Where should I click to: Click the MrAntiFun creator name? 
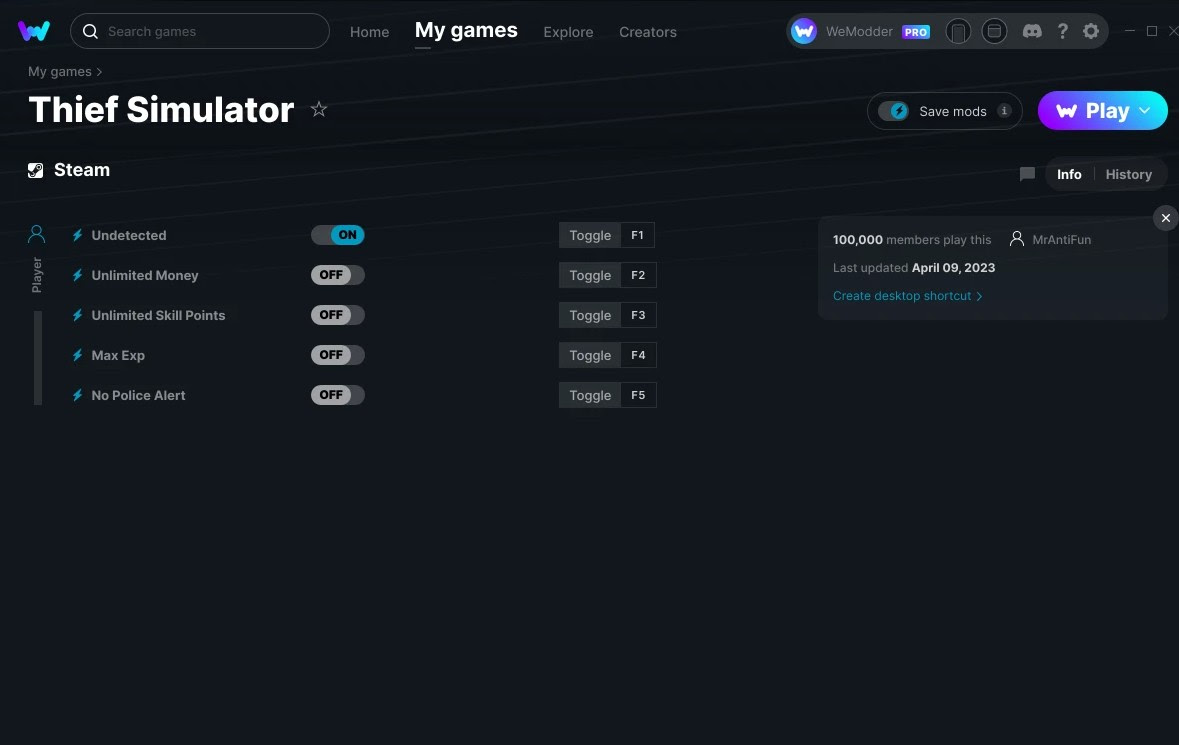[1061, 239]
